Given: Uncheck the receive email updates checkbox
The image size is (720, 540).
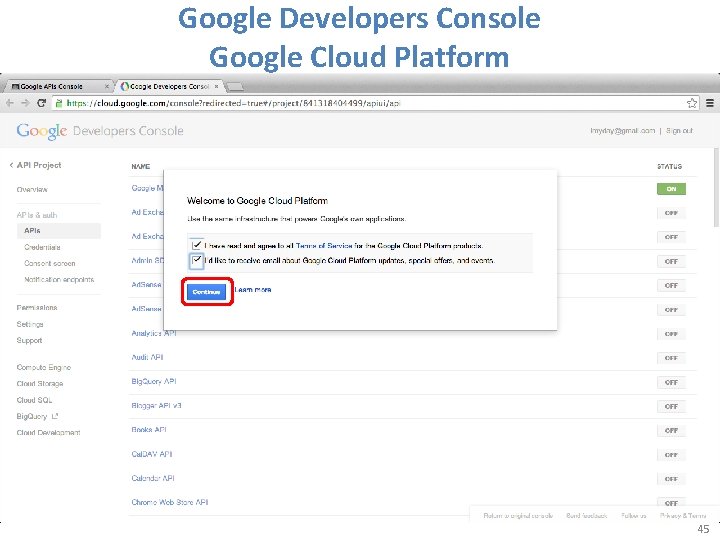Looking at the screenshot, I should pos(197,261).
